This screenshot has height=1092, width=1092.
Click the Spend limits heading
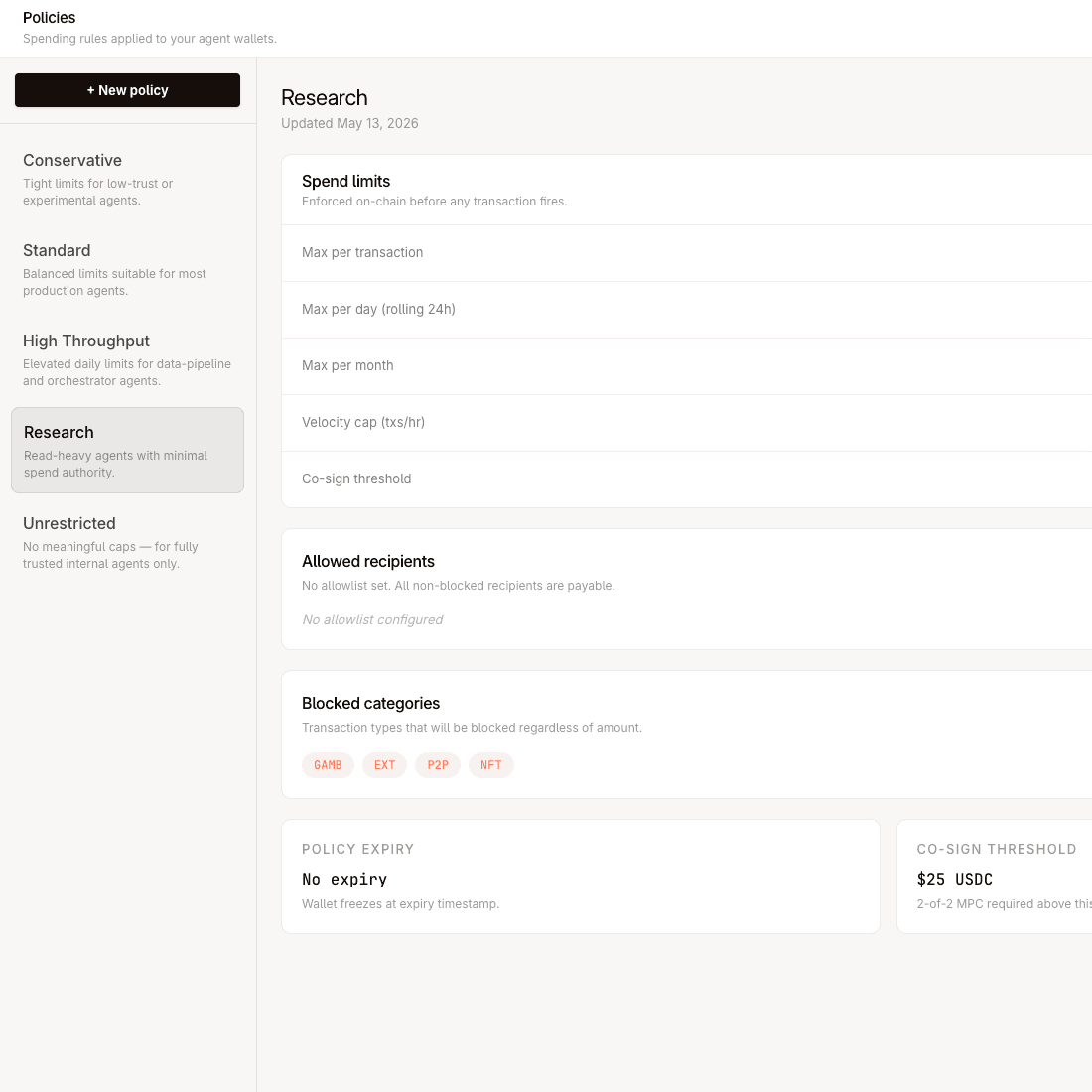346,181
